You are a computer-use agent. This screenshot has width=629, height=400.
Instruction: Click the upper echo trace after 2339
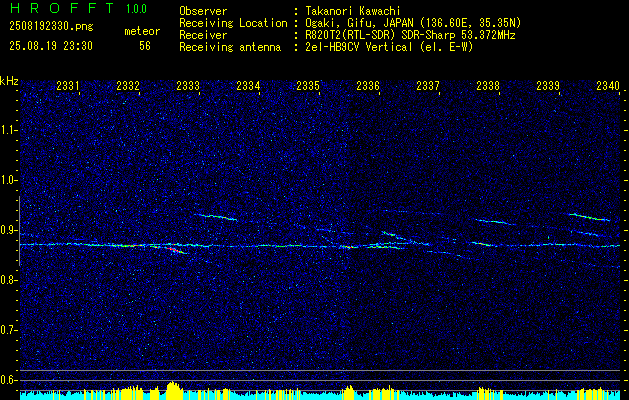coord(589,217)
